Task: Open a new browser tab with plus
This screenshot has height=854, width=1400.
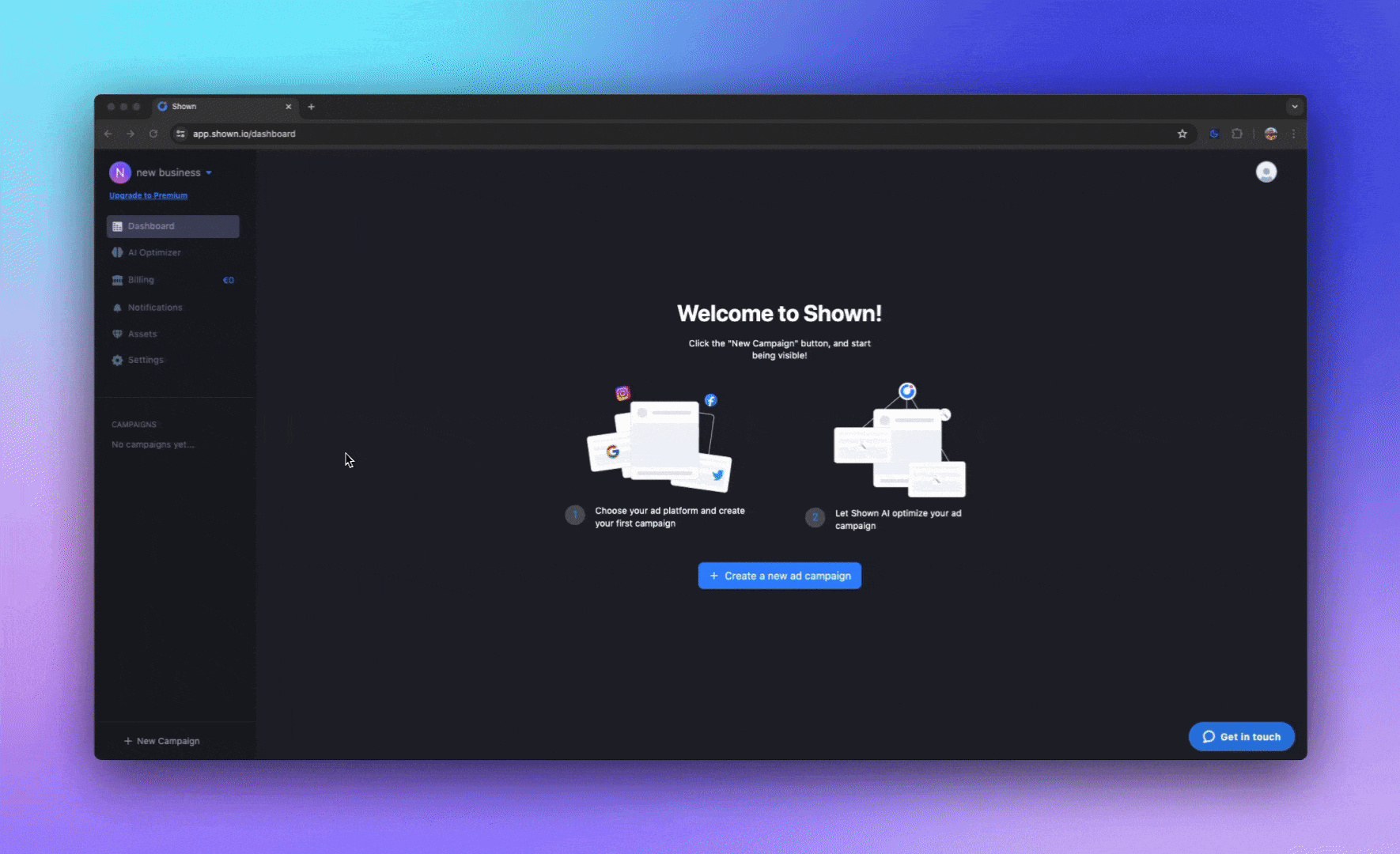Action: click(311, 107)
